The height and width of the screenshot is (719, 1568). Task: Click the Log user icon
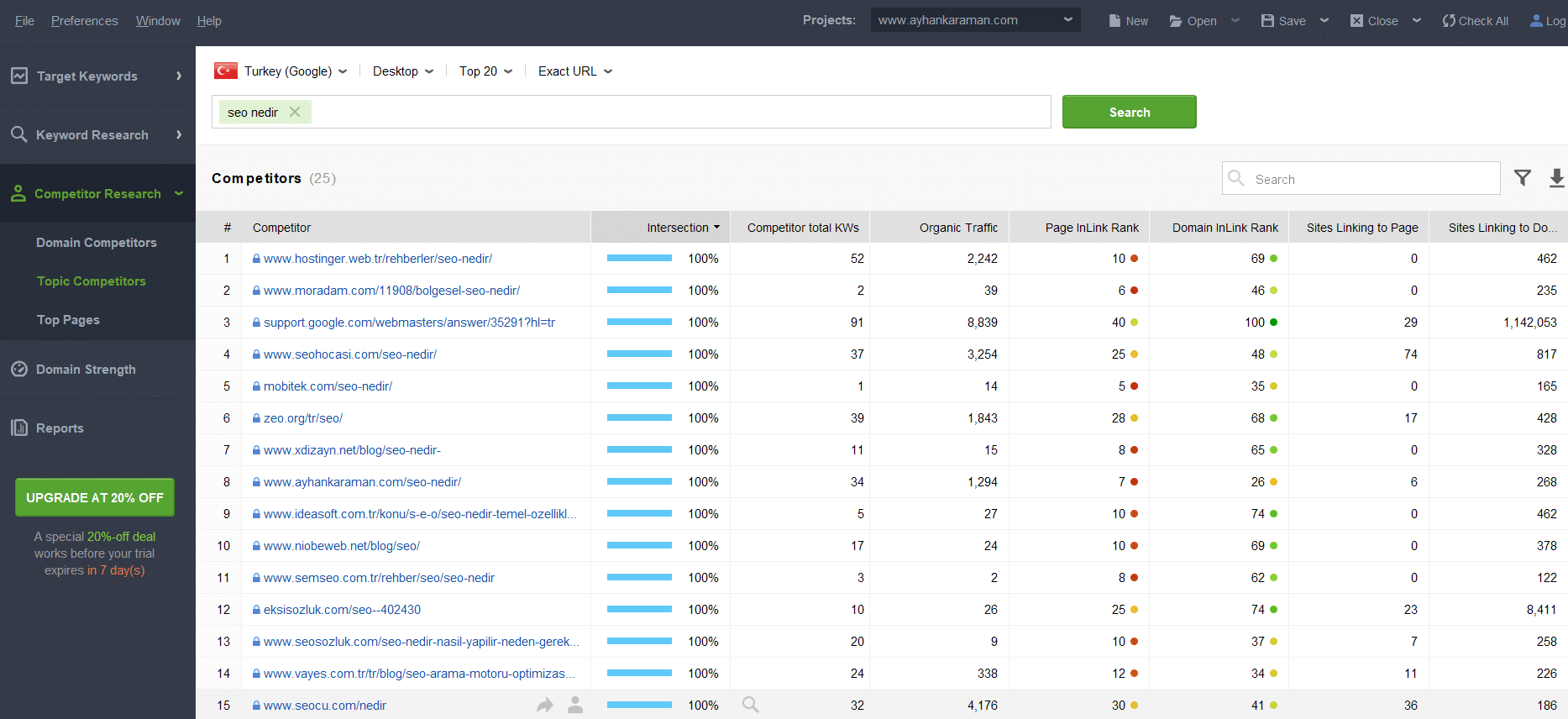(1536, 20)
